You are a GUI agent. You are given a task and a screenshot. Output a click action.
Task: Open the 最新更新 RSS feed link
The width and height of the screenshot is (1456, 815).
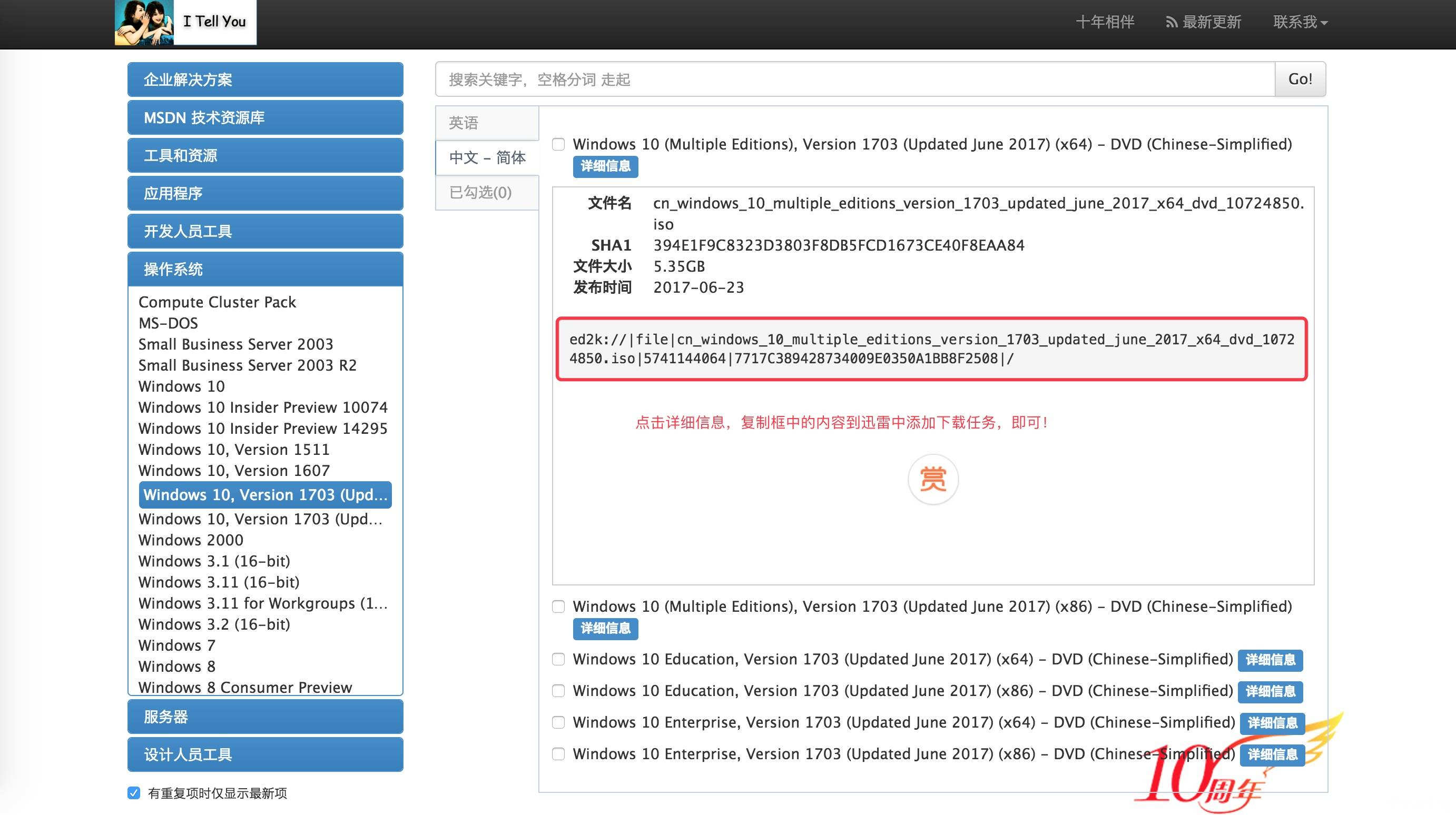point(1203,22)
